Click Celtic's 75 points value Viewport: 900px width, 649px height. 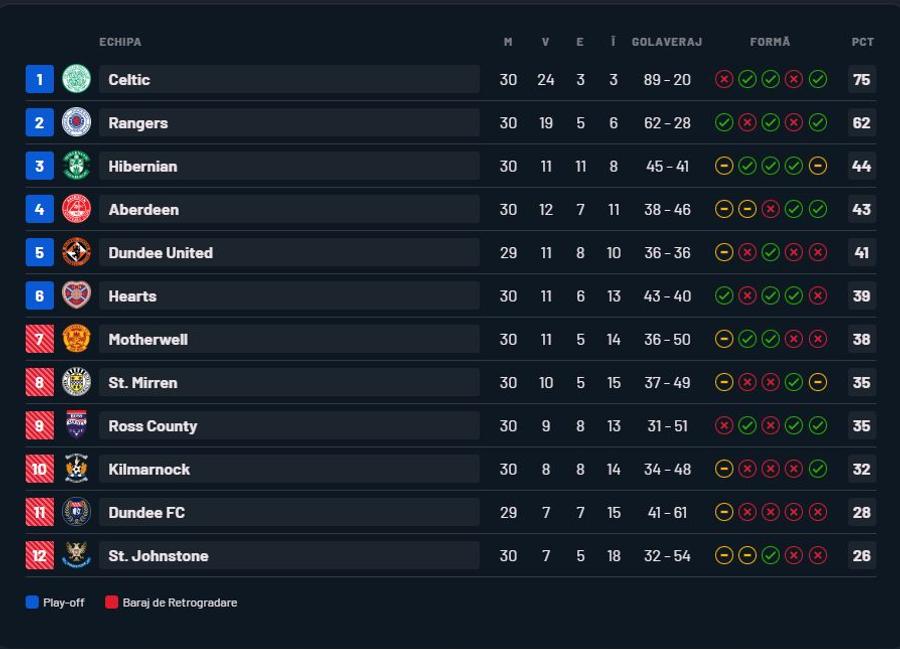click(x=862, y=79)
